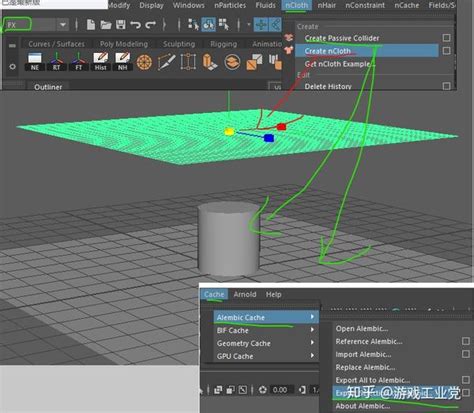The width and height of the screenshot is (474, 413).
Task: Expand the FX menu set dropdown
Action: [x=63, y=25]
